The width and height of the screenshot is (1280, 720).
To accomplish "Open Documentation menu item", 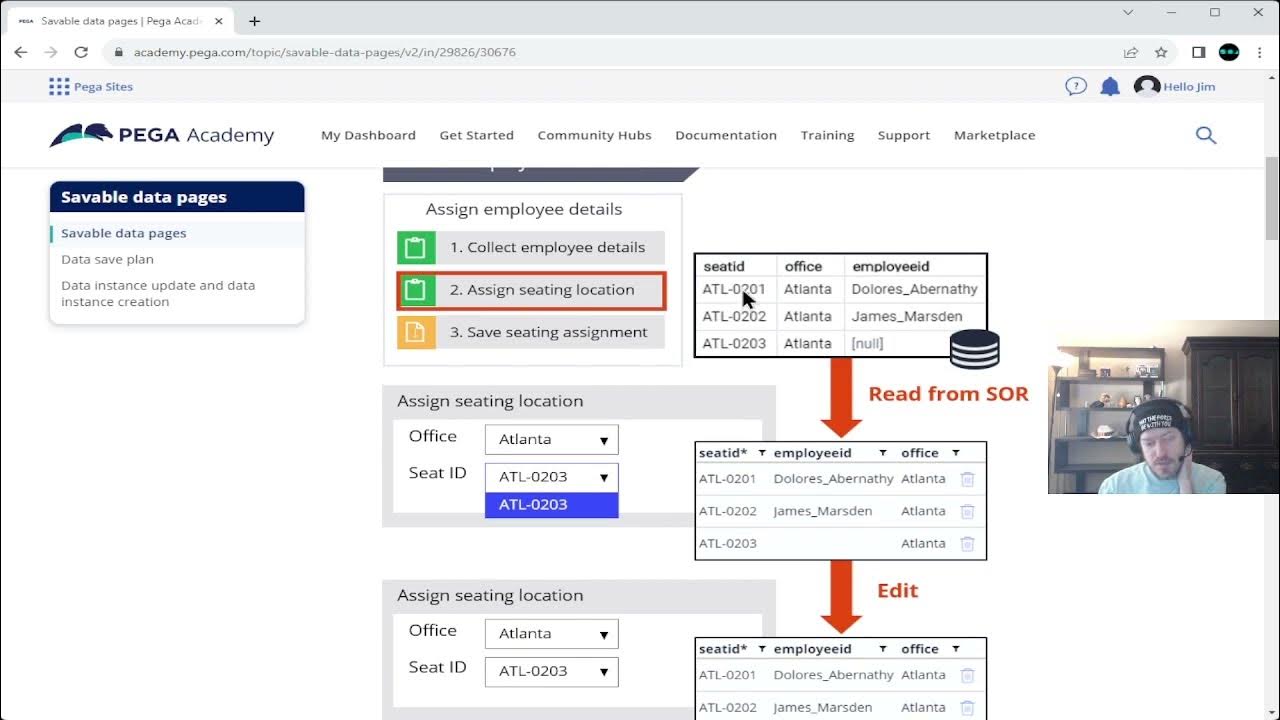I will click(x=726, y=135).
